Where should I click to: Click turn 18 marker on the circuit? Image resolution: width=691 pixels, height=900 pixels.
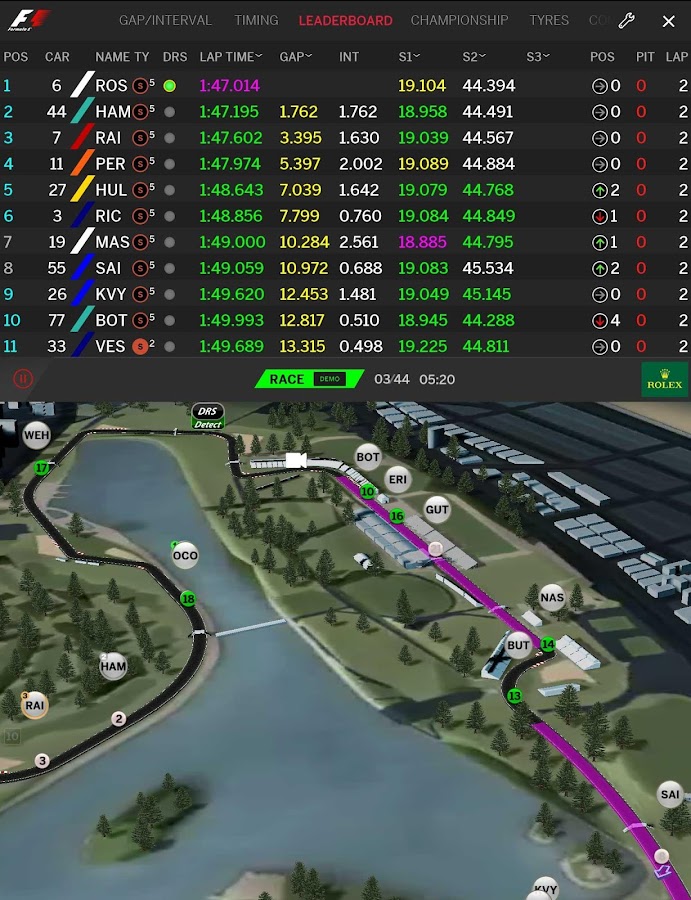coord(188,599)
